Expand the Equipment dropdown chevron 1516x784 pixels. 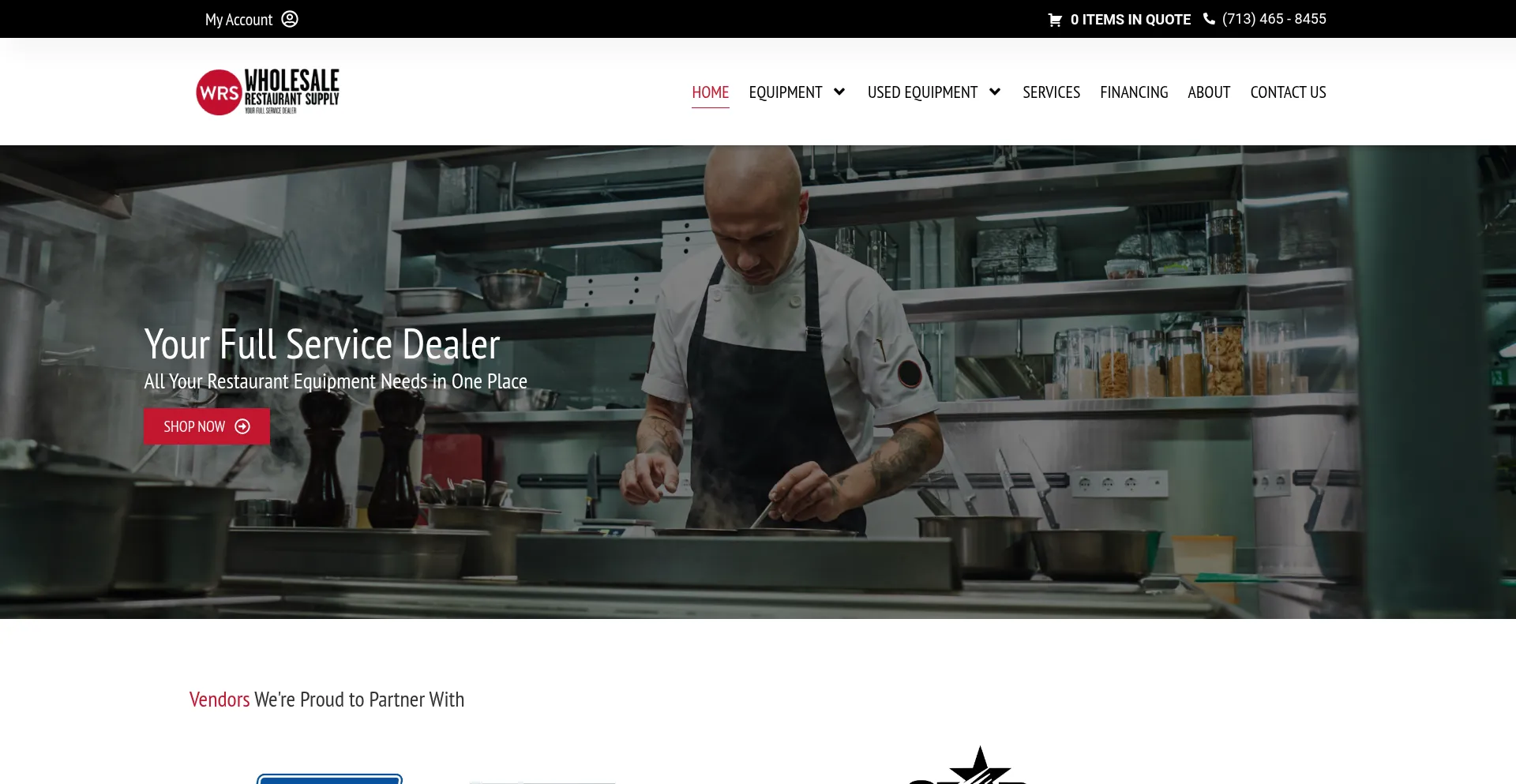click(839, 92)
